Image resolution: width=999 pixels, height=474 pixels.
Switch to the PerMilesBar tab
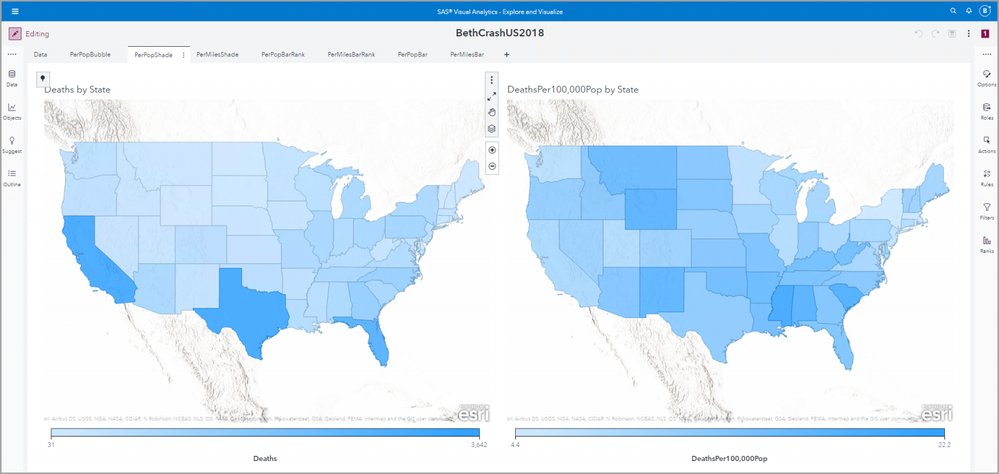467,55
